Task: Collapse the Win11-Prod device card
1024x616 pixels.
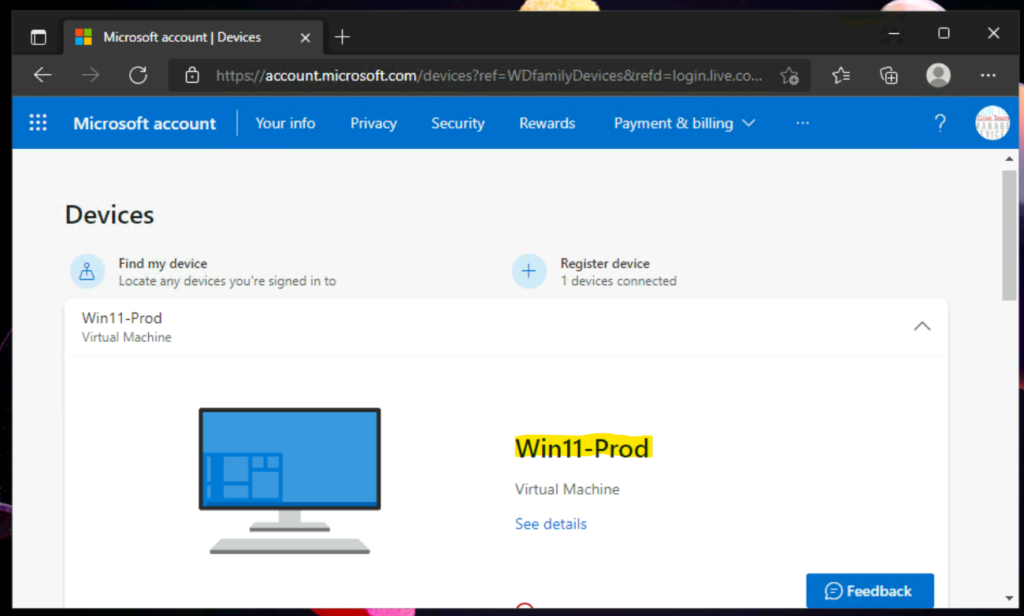Action: tap(922, 326)
